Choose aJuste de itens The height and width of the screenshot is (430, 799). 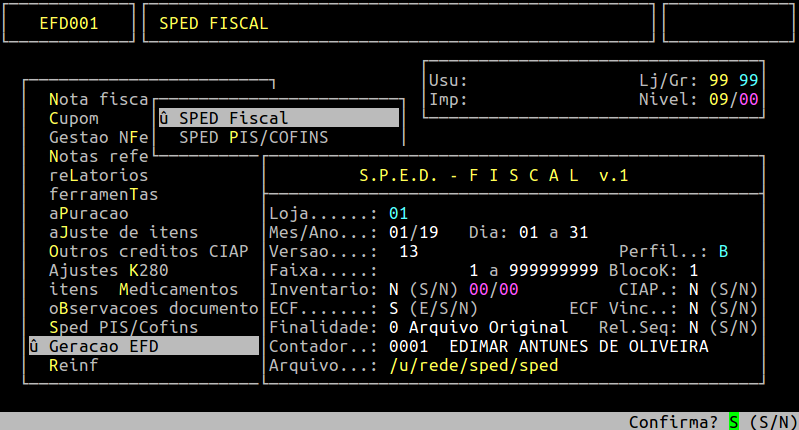[123, 232]
